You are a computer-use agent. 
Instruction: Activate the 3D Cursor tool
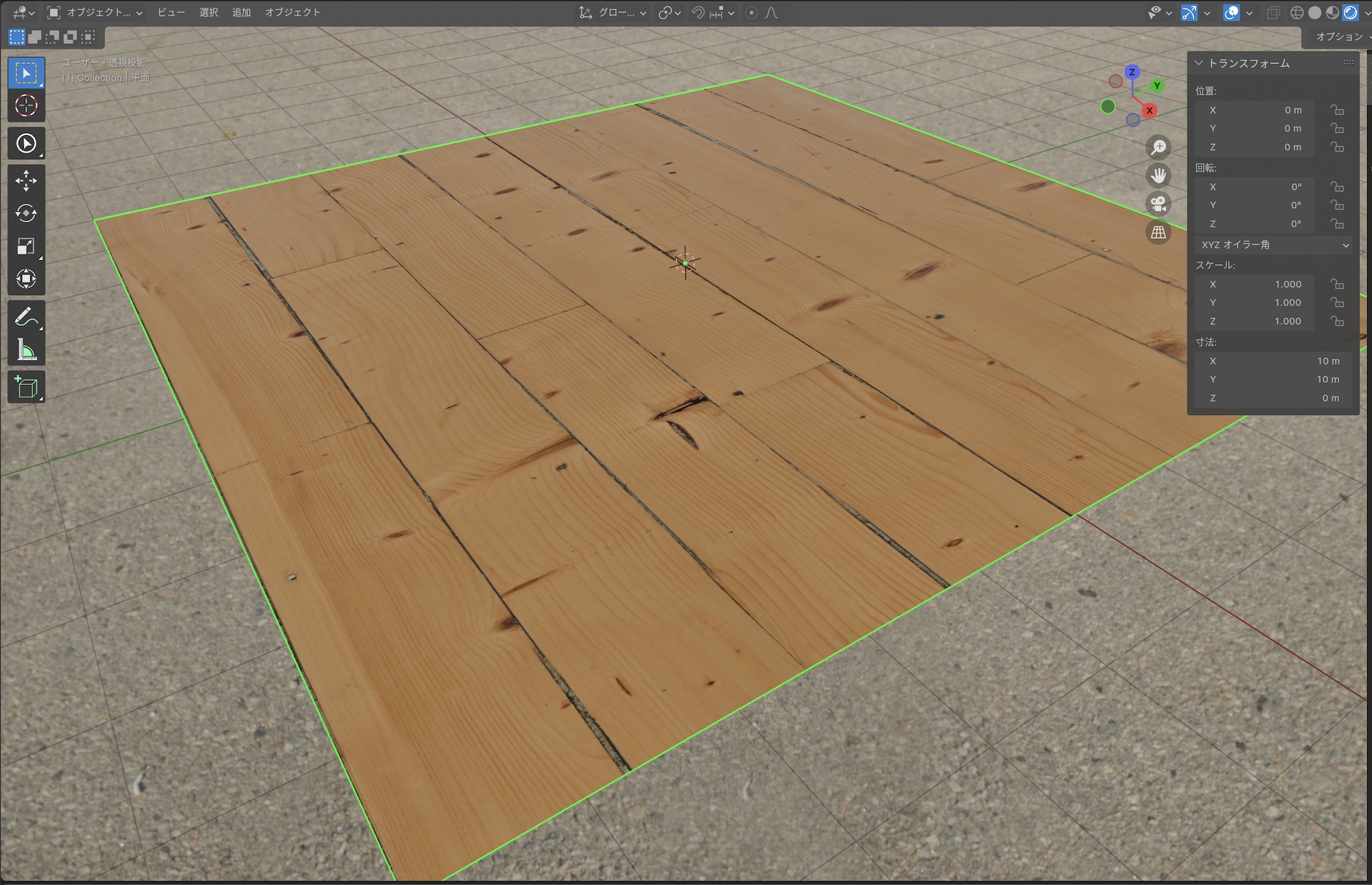pyautogui.click(x=26, y=106)
